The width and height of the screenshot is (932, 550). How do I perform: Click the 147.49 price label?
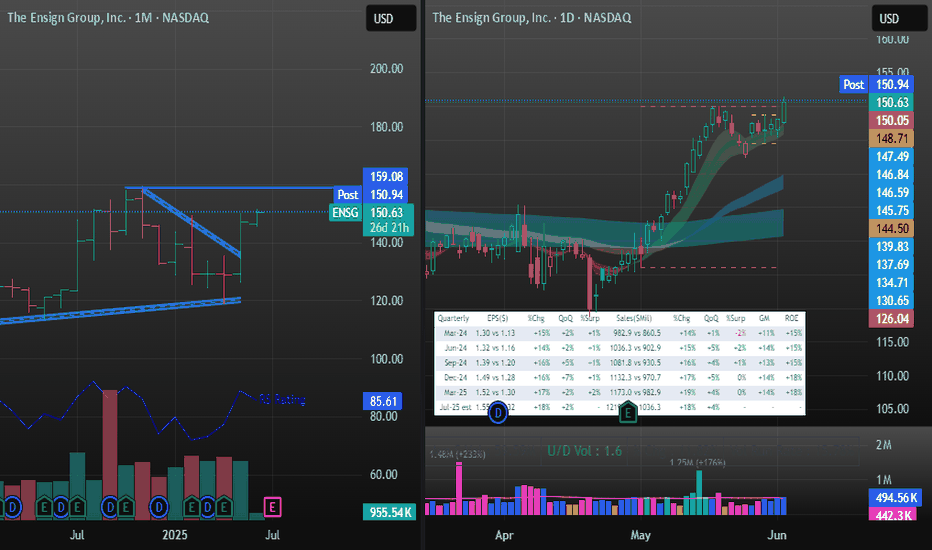pos(892,156)
